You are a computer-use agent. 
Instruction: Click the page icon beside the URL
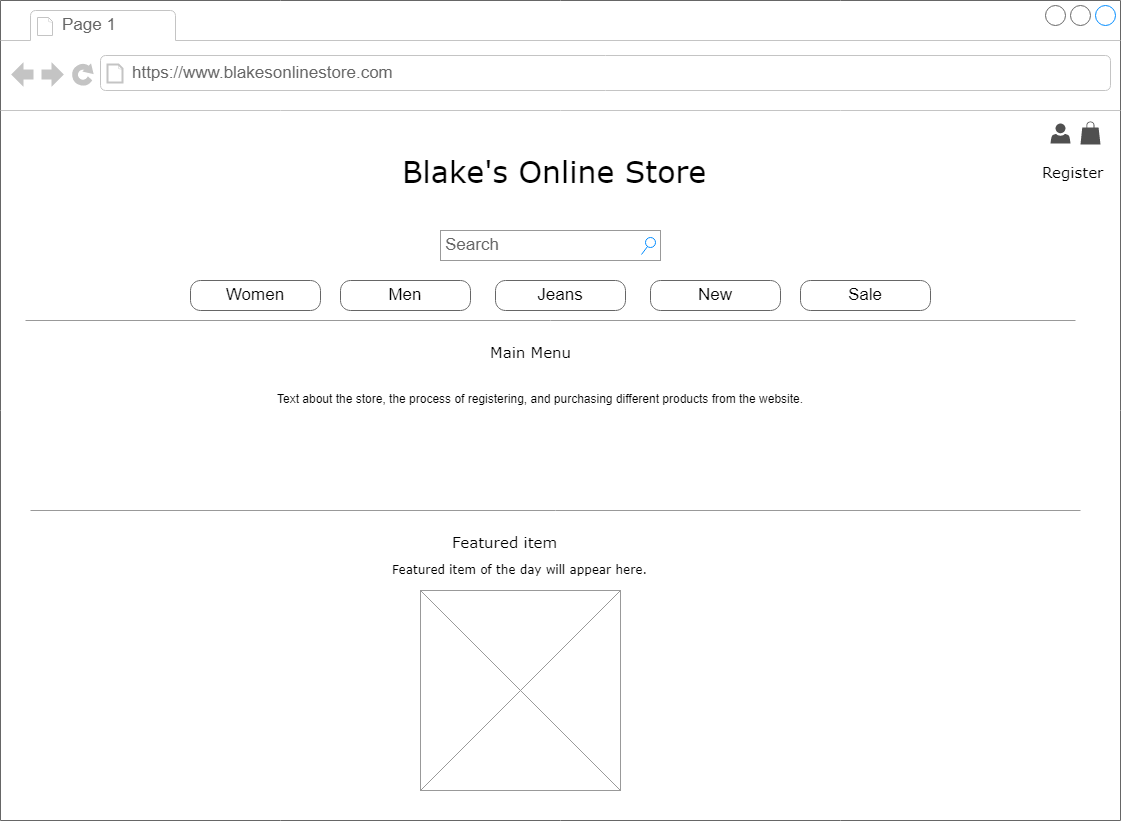tap(115, 73)
